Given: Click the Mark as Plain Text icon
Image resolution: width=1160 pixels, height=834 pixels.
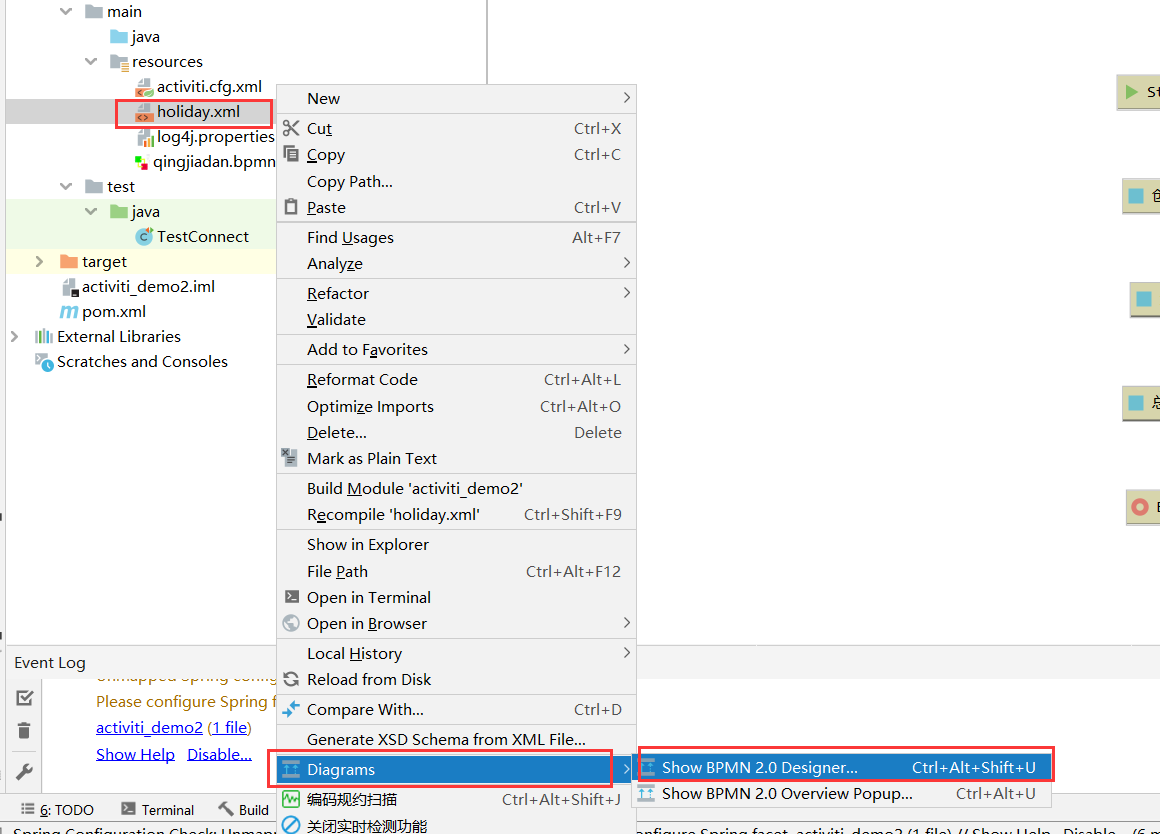Looking at the screenshot, I should (289, 457).
